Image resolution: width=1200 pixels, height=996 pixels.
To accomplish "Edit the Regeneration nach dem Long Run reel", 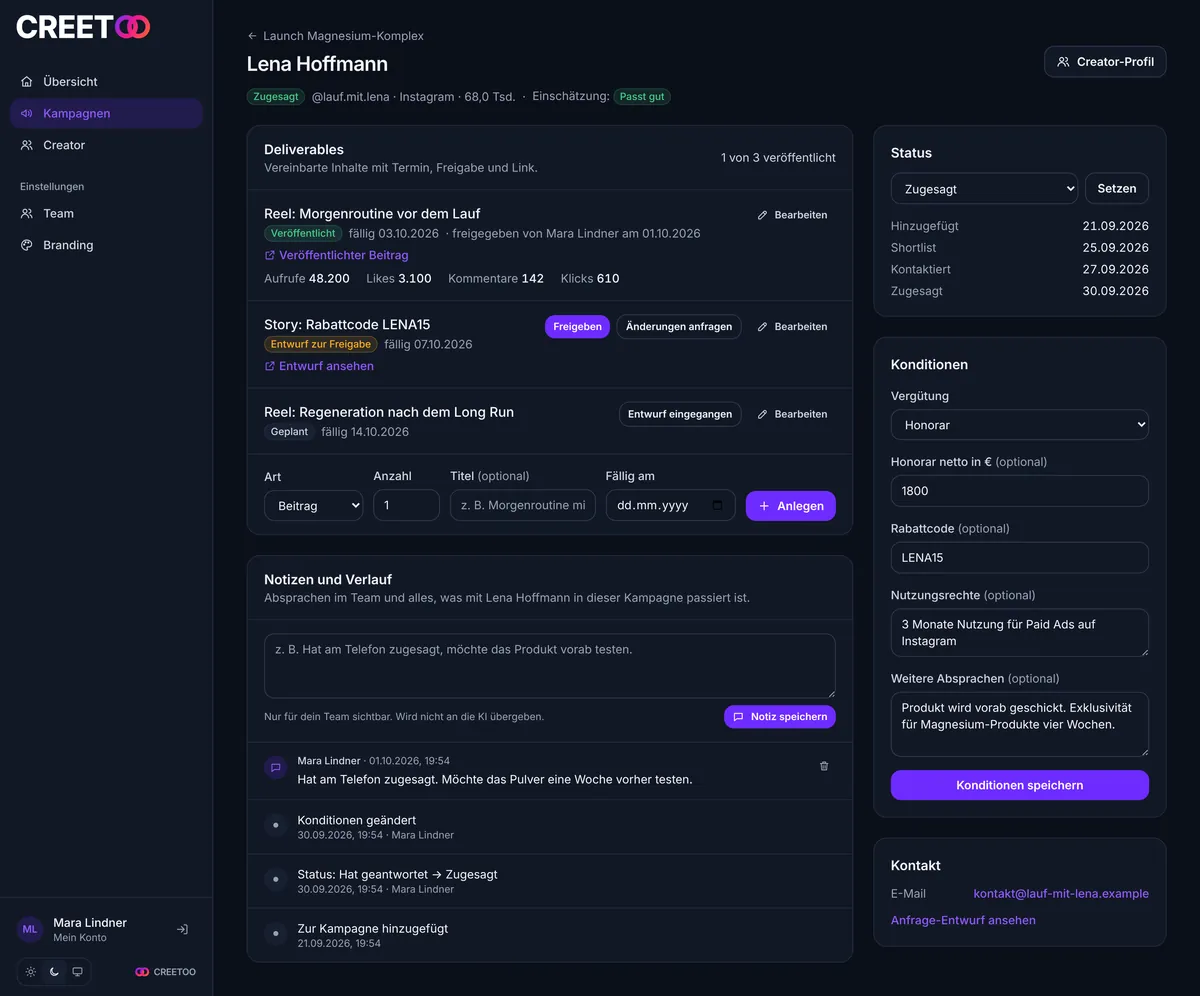I will 792,414.
